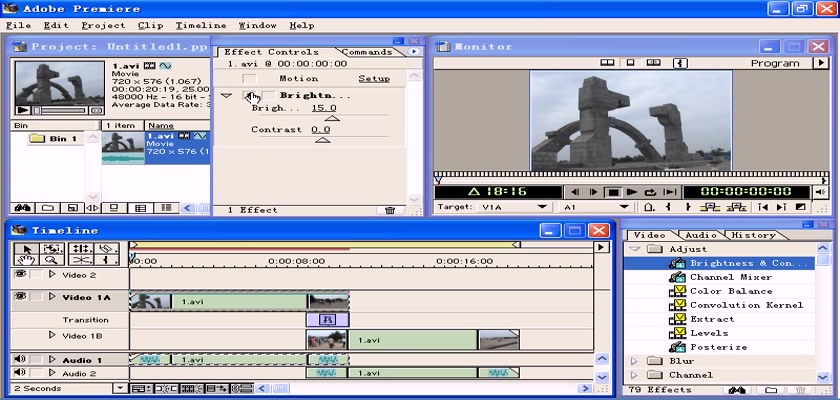Expand the Audio 1 track triangle

[52, 359]
